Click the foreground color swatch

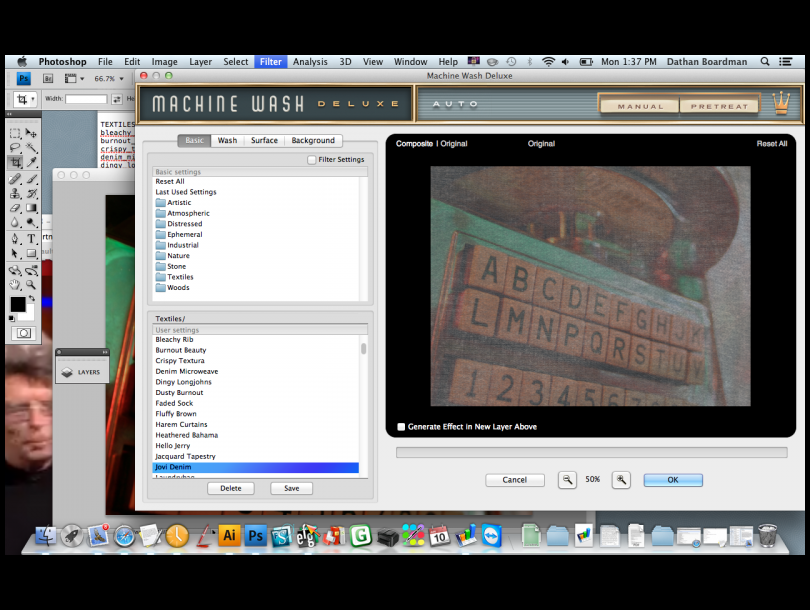pos(18,305)
